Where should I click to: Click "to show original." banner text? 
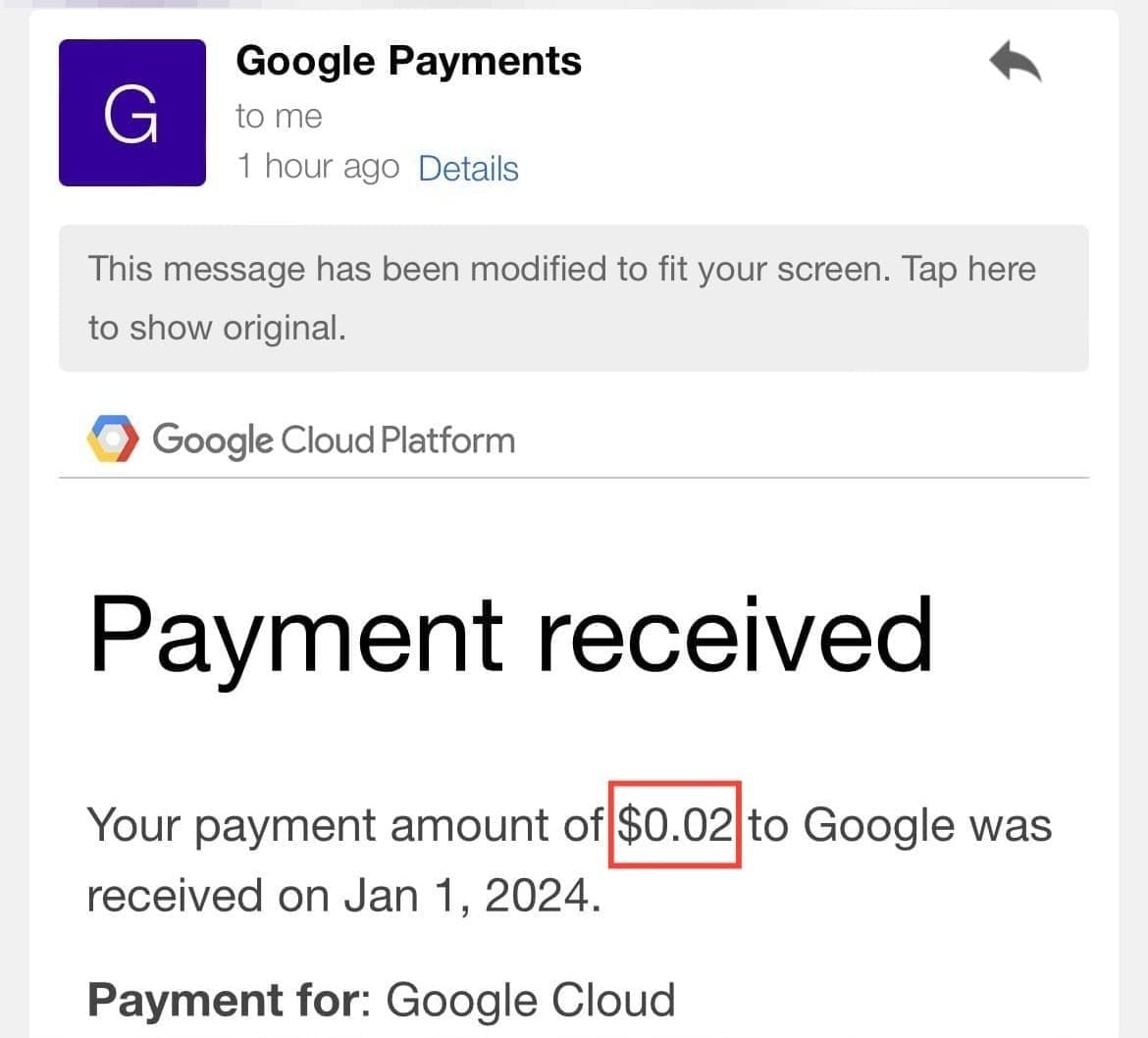click(217, 328)
